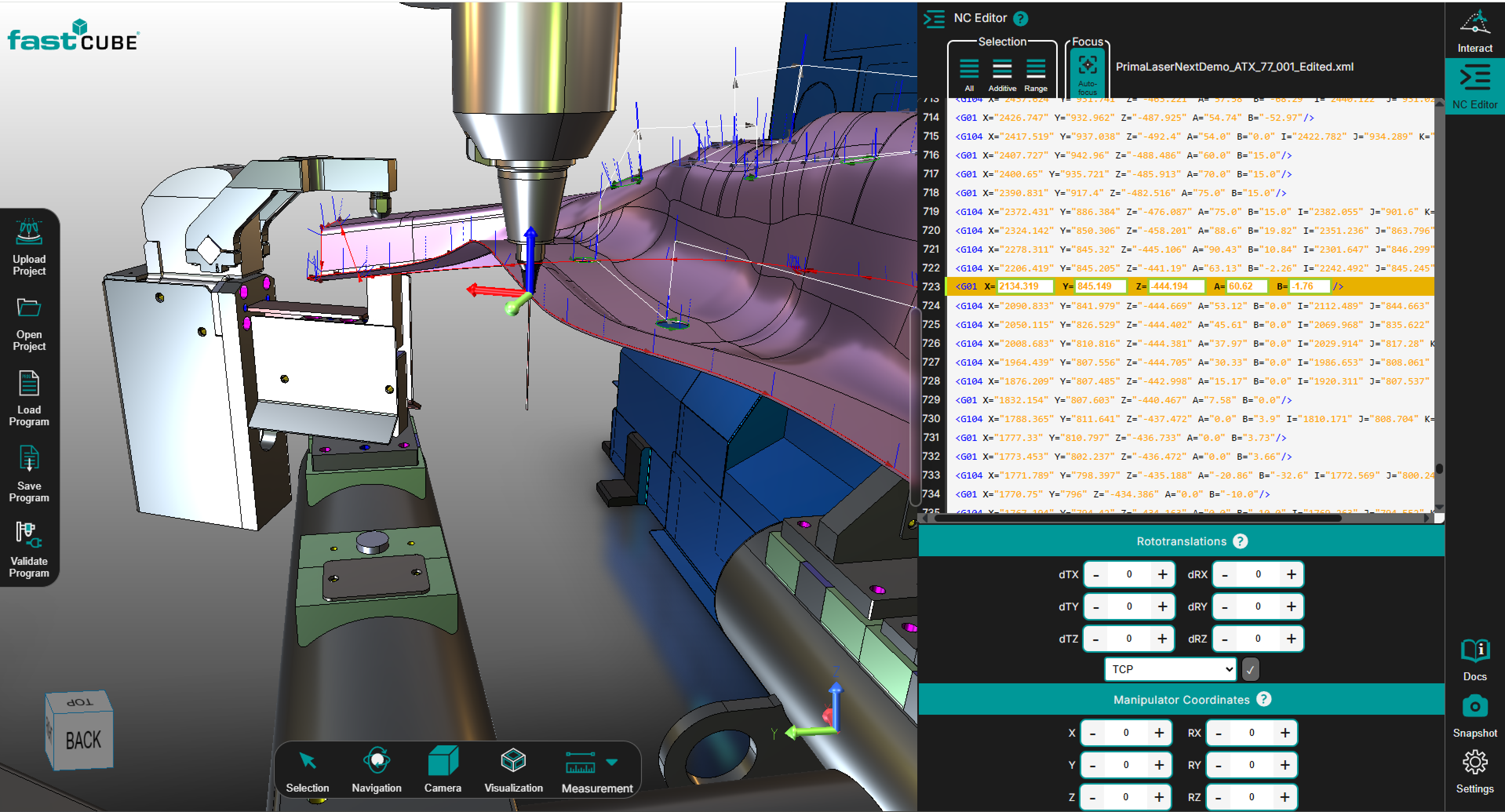Expand the Measurement tool dropdown arrow
This screenshot has height=812, width=1505.
coord(612,762)
